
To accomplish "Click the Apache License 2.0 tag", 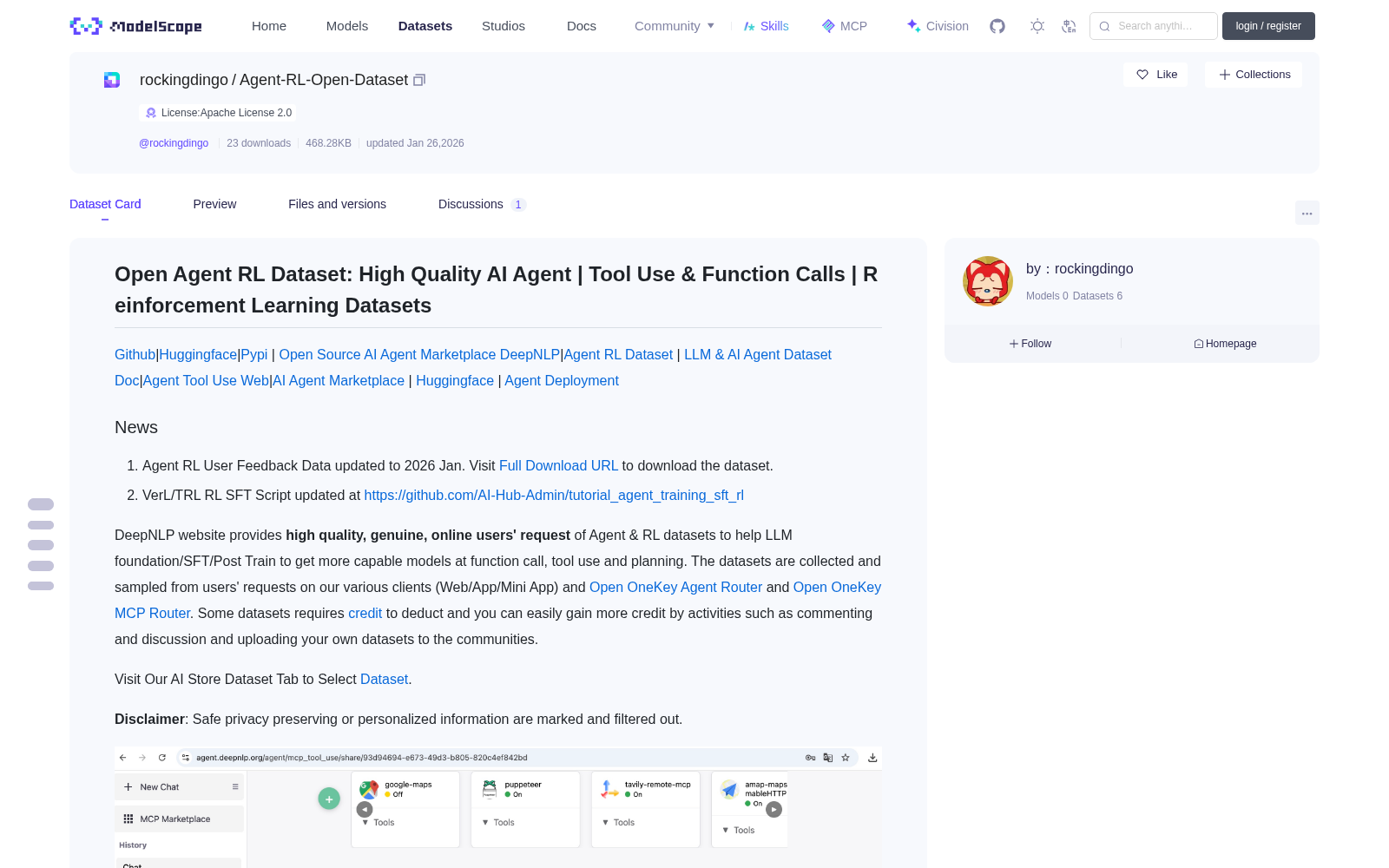I will click(x=217, y=113).
